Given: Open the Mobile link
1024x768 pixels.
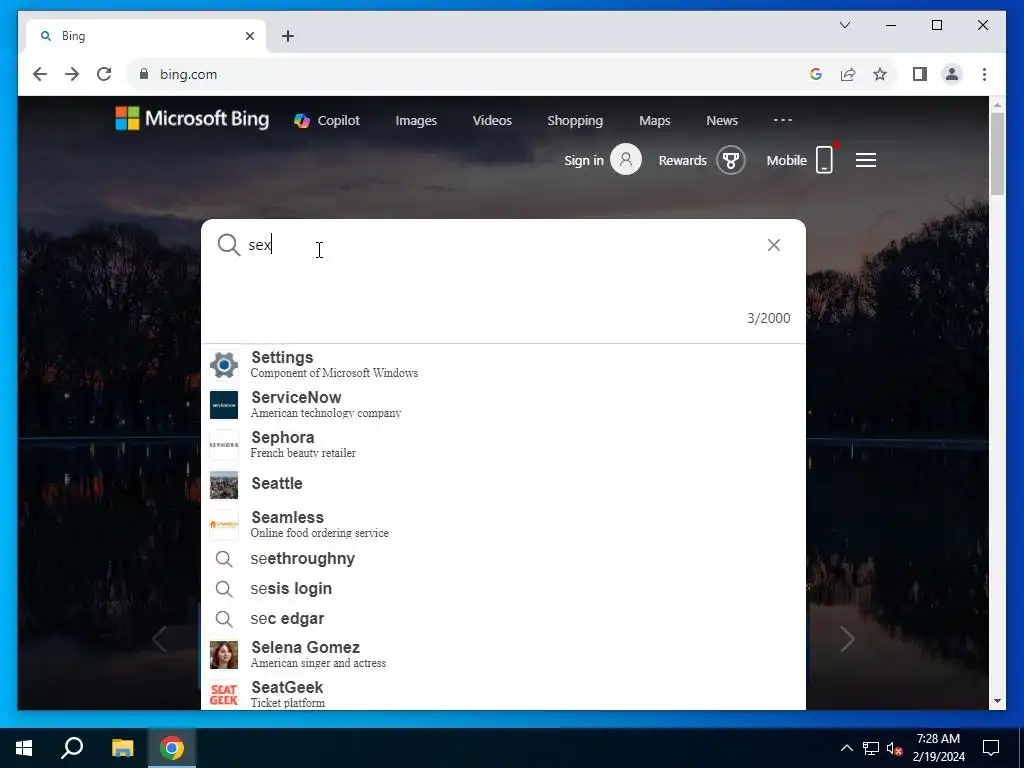Looking at the screenshot, I should [x=786, y=160].
